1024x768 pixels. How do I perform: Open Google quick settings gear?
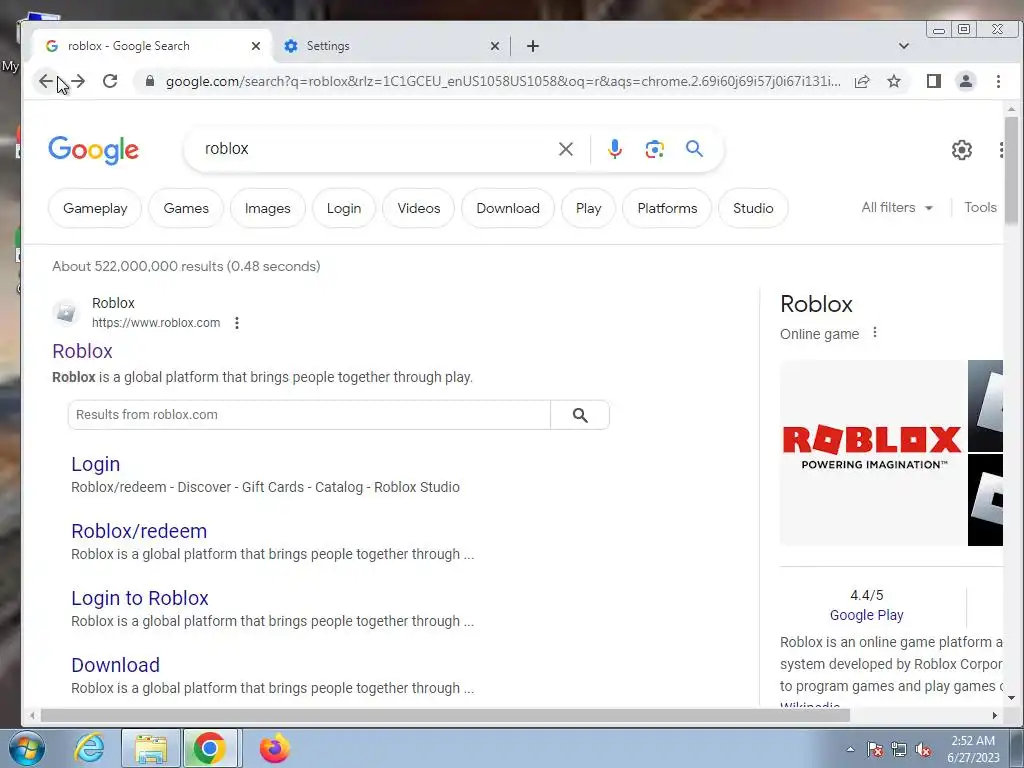coord(961,150)
